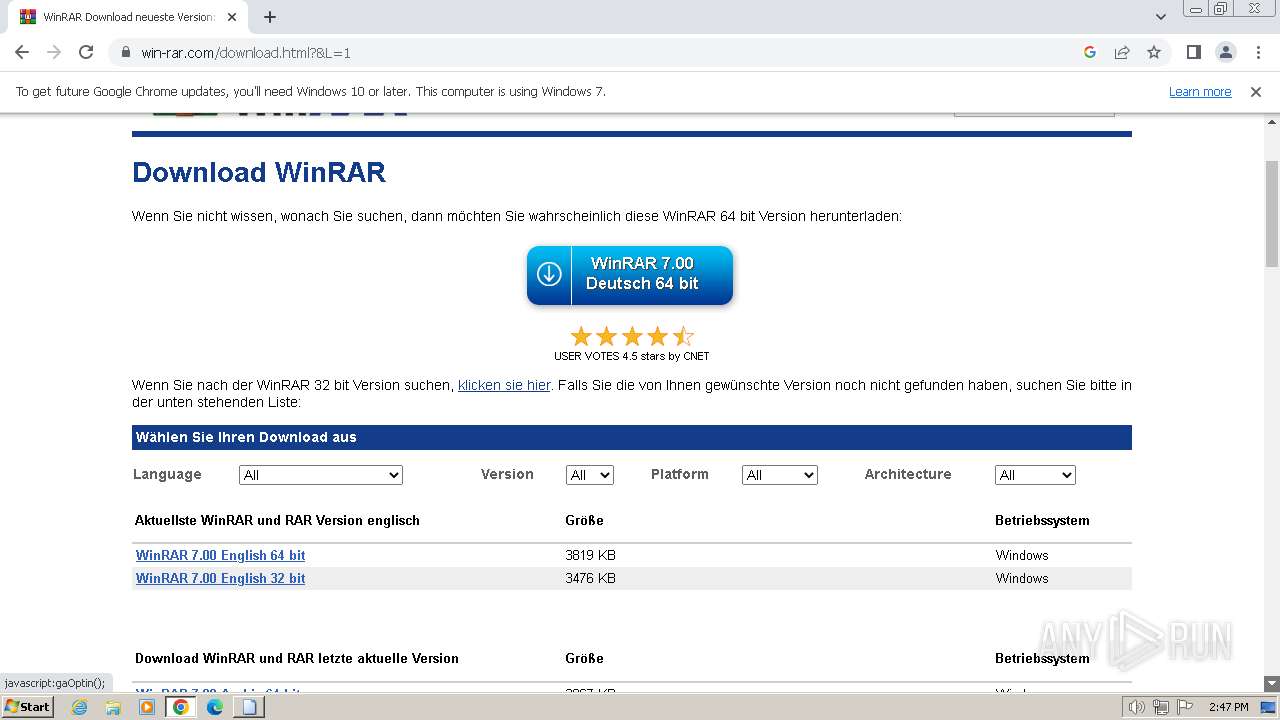Launch Internet Explorer from taskbar

[80, 707]
